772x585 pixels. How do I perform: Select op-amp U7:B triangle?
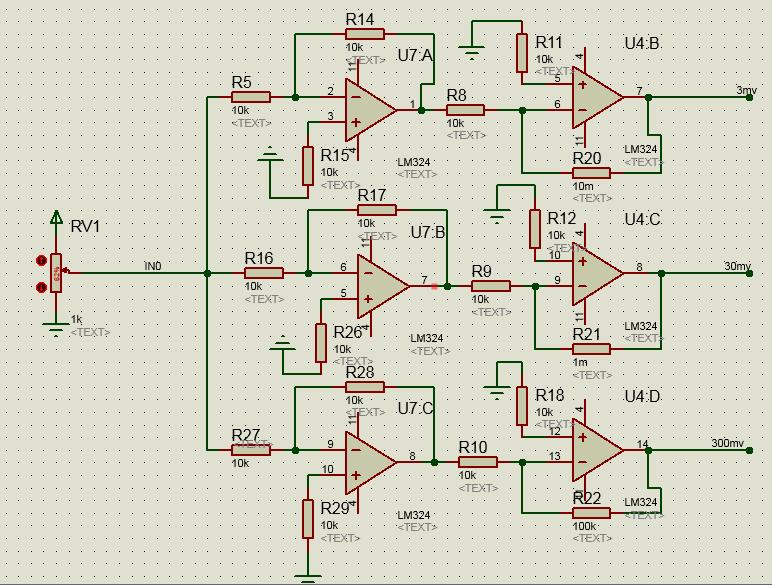[383, 286]
